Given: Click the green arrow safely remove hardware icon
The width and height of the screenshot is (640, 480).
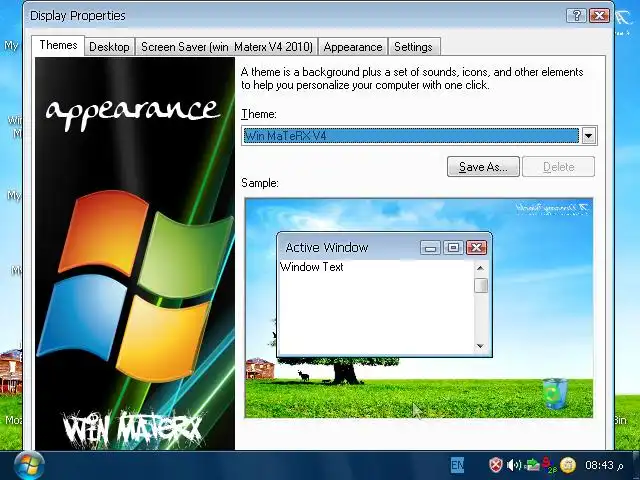Looking at the screenshot, I should pos(532,465).
